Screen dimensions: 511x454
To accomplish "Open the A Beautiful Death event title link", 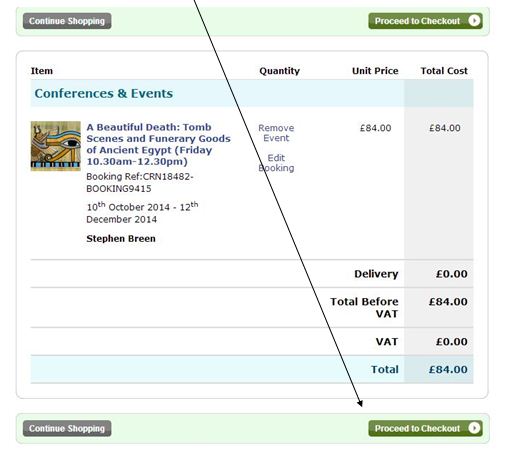I will pos(158,144).
